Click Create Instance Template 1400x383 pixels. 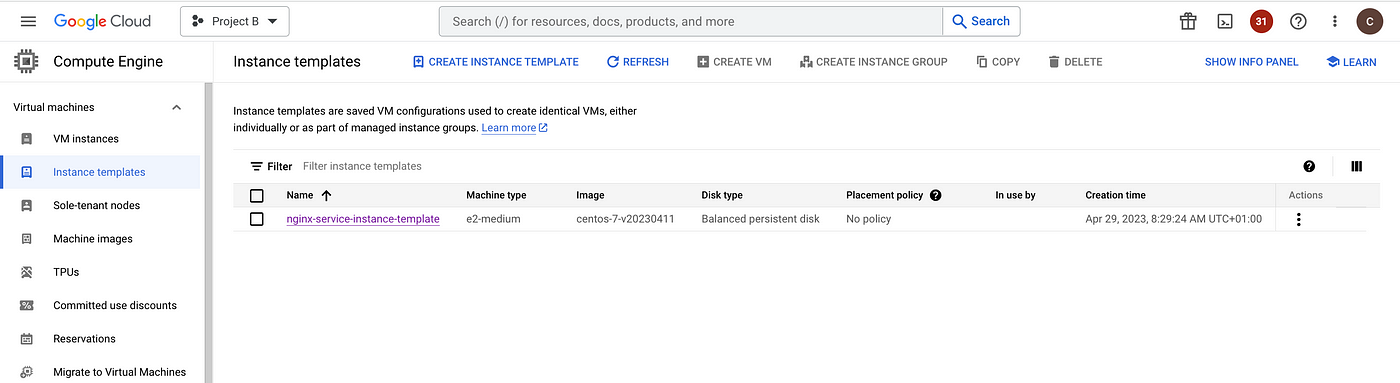[495, 62]
